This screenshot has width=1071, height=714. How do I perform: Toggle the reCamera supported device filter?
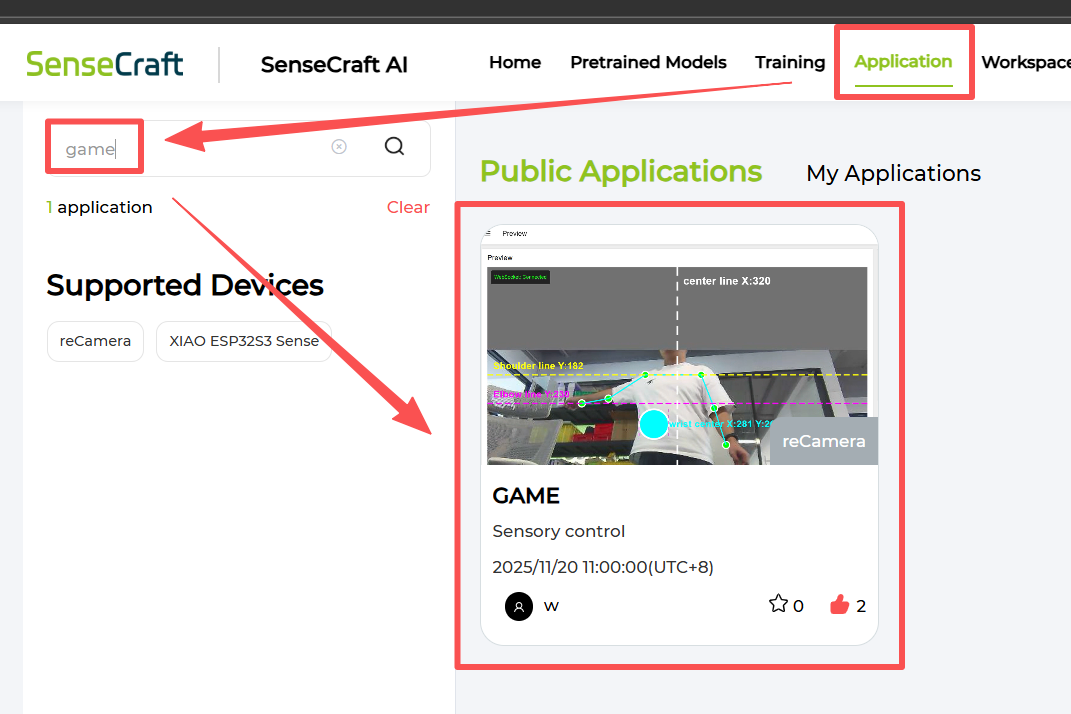[95, 341]
